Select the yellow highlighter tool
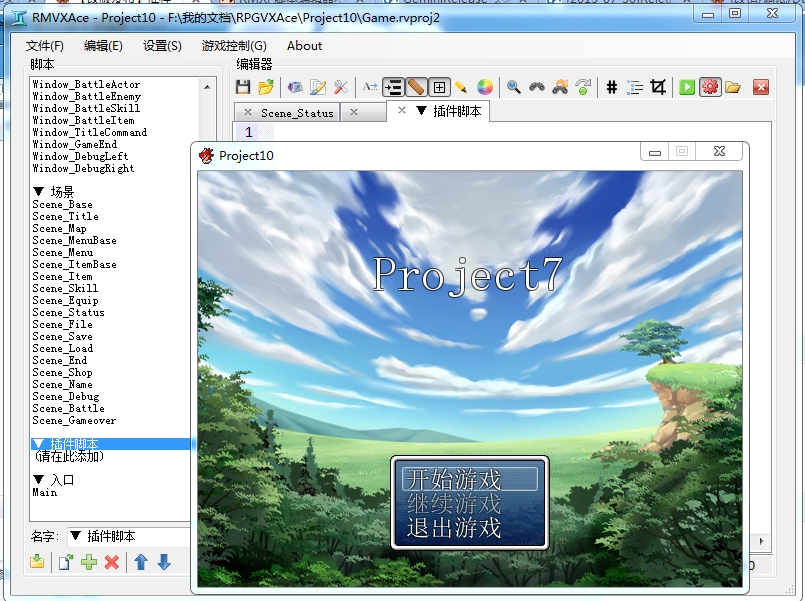The width and height of the screenshot is (805, 601). (461, 87)
